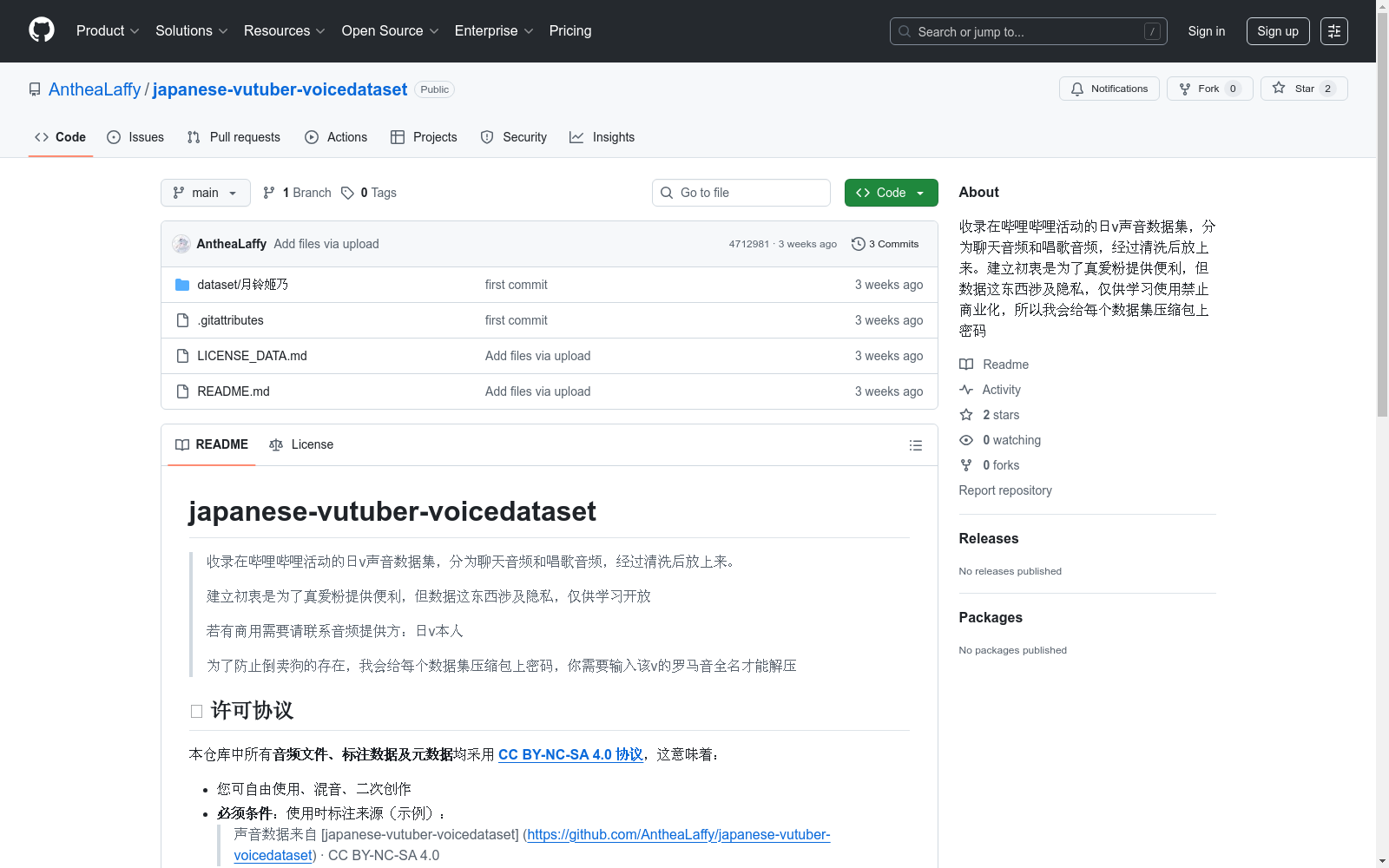The width and height of the screenshot is (1389, 868).
Task: Open the Enterprise dropdown
Action: pos(494,30)
